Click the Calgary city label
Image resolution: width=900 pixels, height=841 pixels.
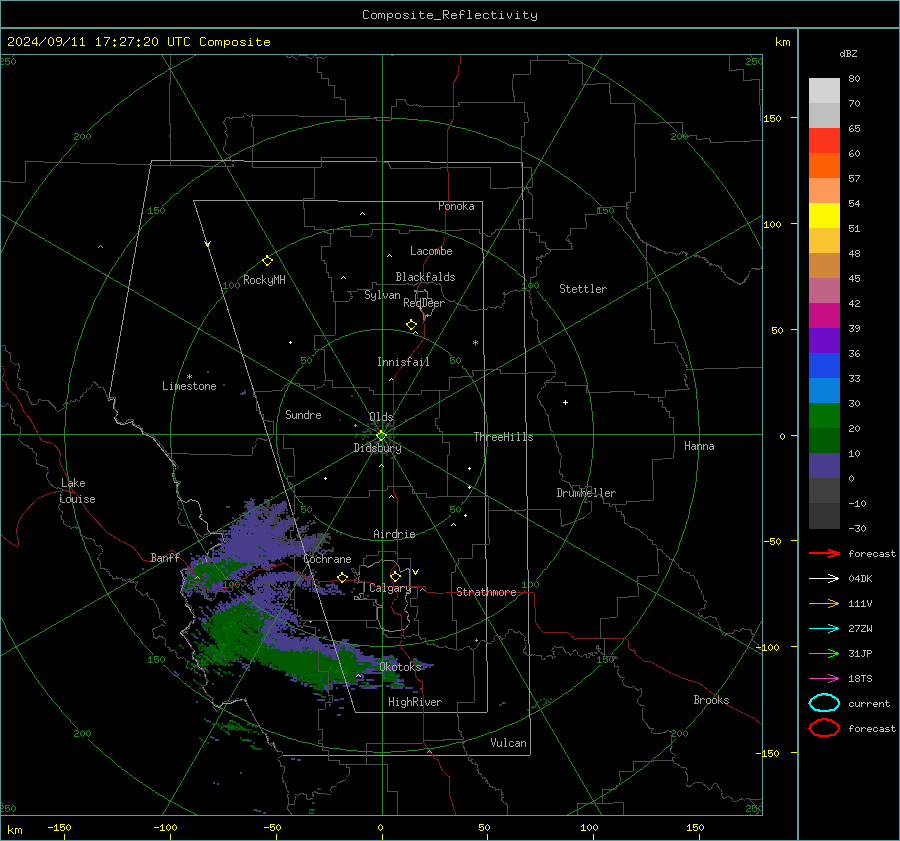click(x=390, y=588)
